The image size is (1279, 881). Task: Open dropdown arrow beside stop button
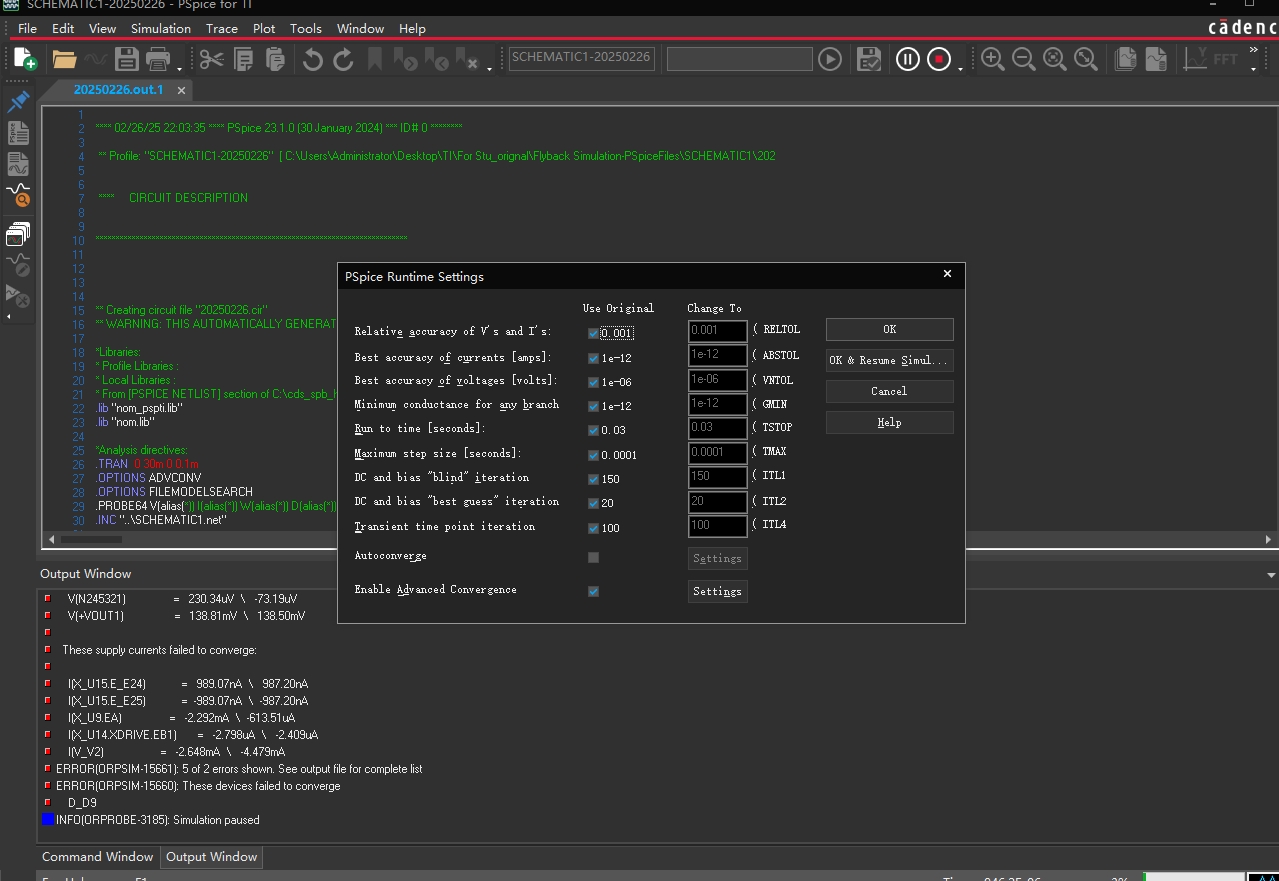coord(960,68)
